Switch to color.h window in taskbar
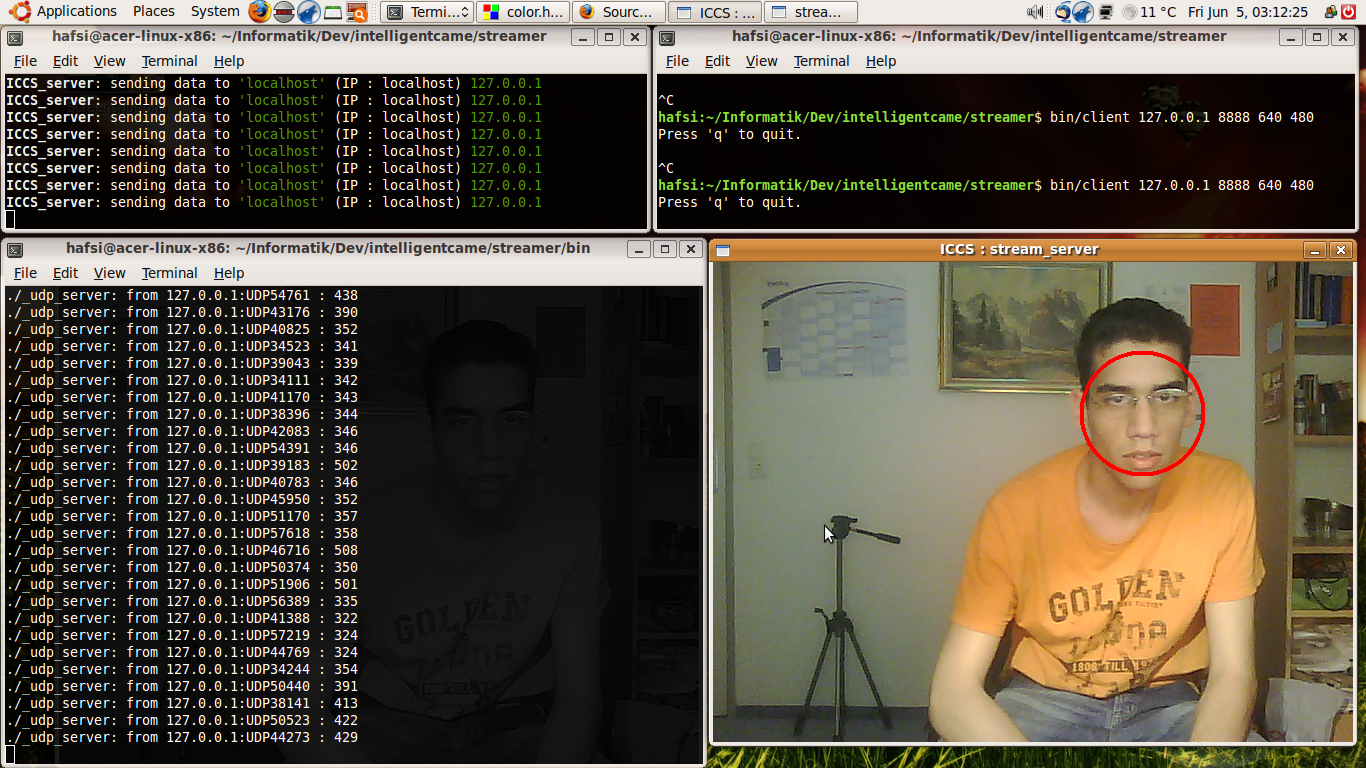Viewport: 1366px width, 768px height. pyautogui.click(x=522, y=12)
